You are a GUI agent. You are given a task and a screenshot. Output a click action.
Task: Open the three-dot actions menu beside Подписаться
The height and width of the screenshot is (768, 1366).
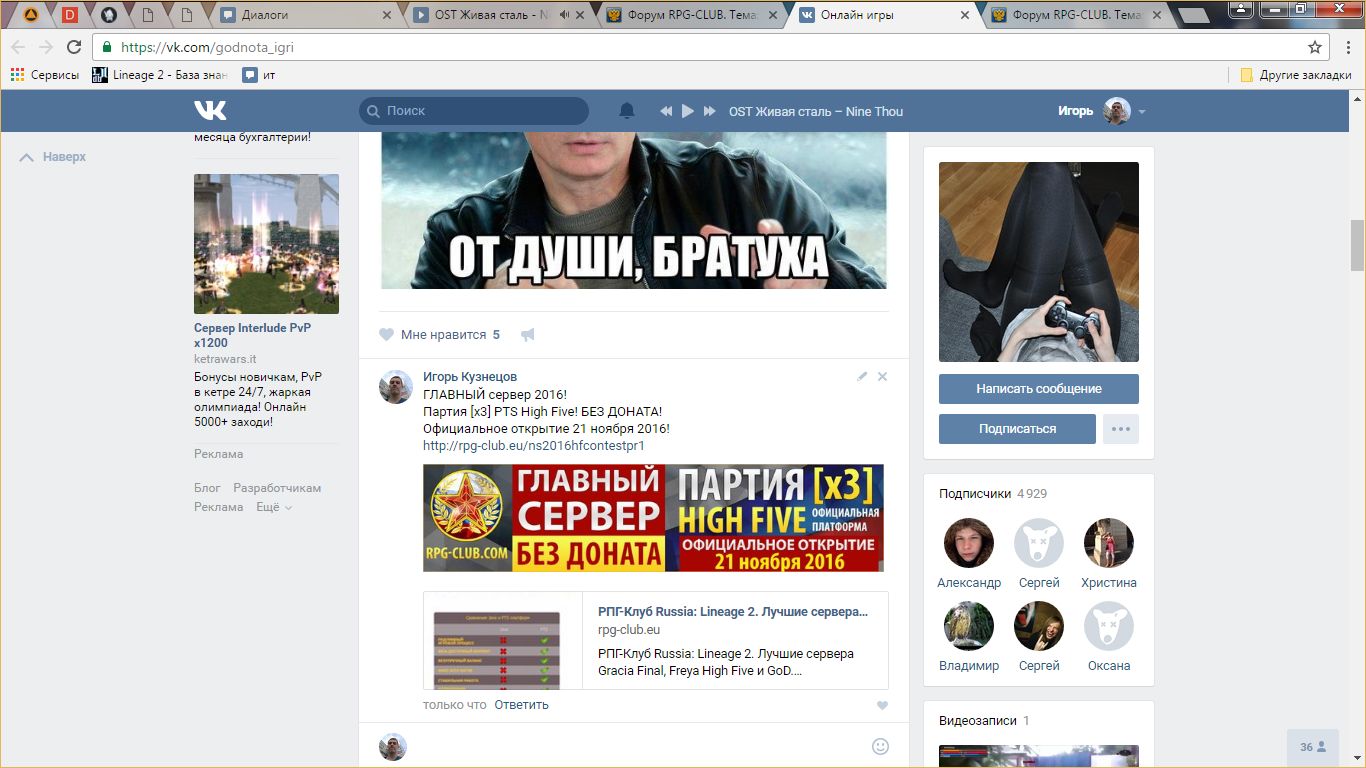1121,429
